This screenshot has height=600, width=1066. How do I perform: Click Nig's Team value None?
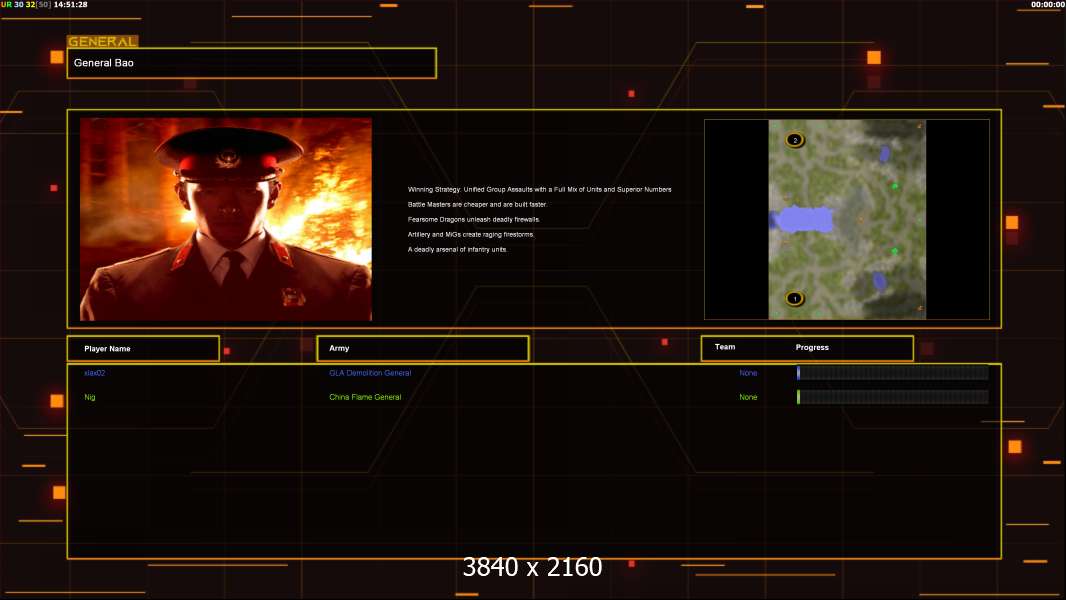[x=748, y=397]
